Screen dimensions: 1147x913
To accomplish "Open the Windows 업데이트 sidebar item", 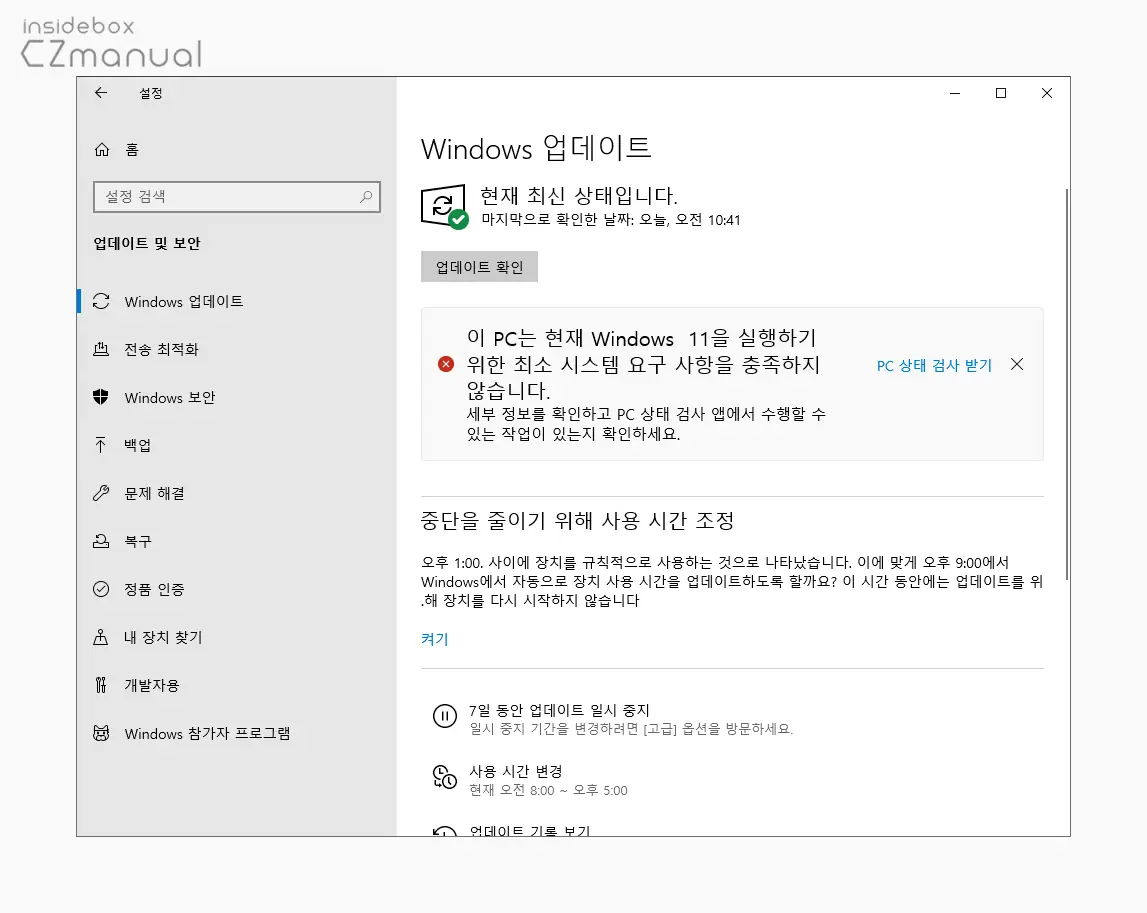I will pos(236,301).
